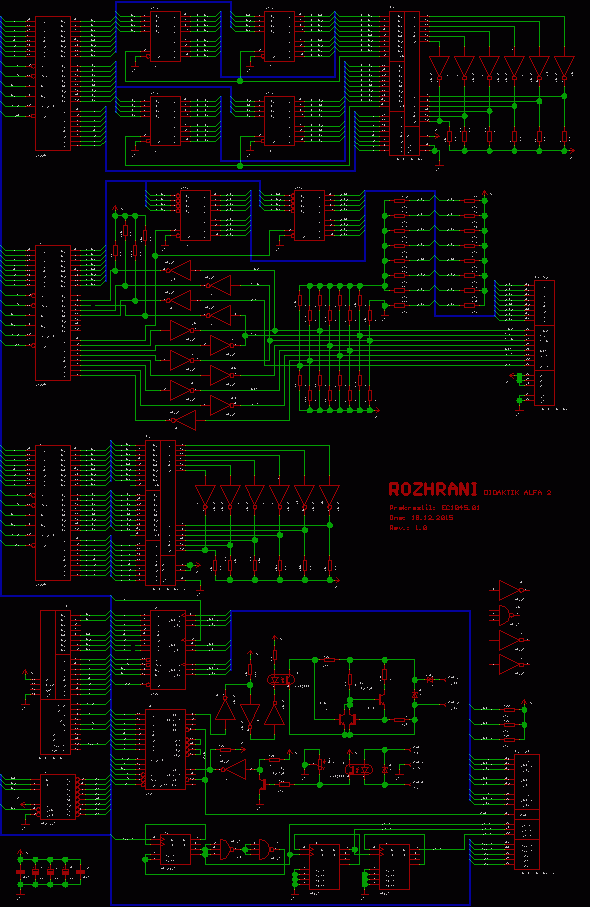Screen dimensions: 590x907
Task: Select the bottommost spare inverter symbol at right
Action: pyautogui.click(x=511, y=665)
